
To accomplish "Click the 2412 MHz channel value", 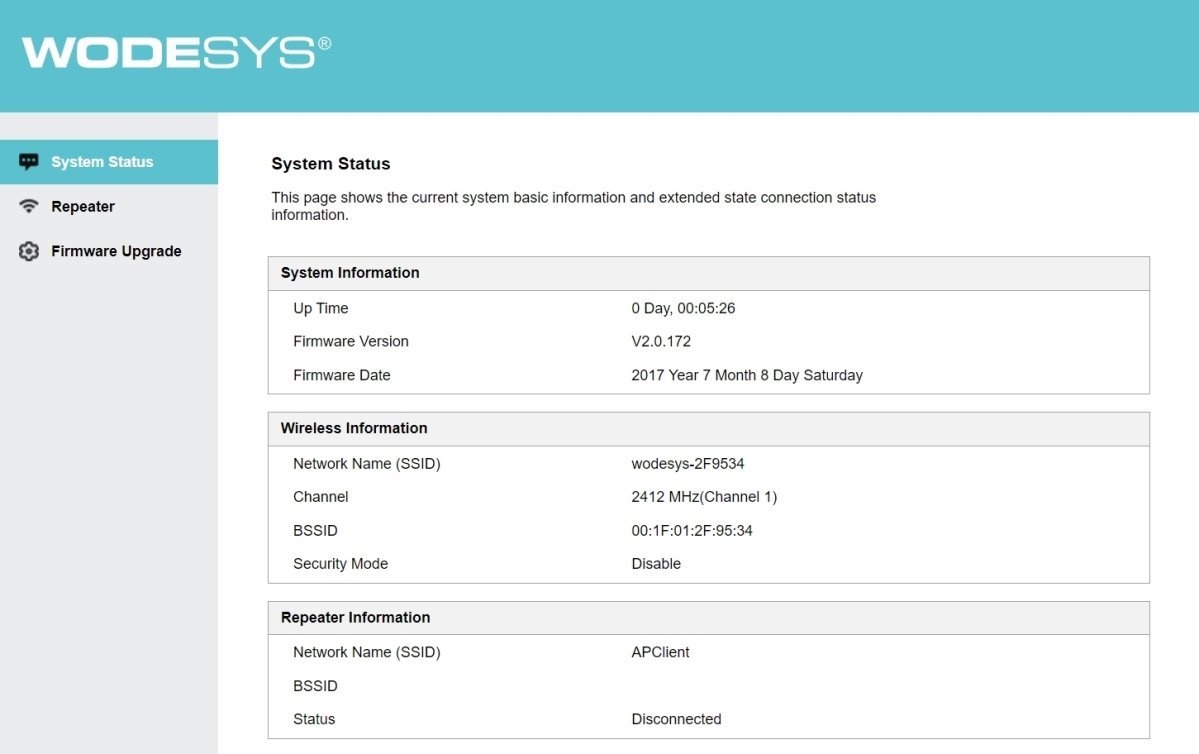I will tap(704, 497).
